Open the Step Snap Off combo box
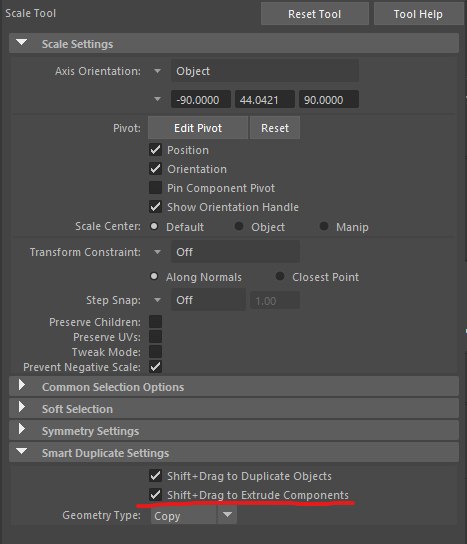 coord(208,300)
